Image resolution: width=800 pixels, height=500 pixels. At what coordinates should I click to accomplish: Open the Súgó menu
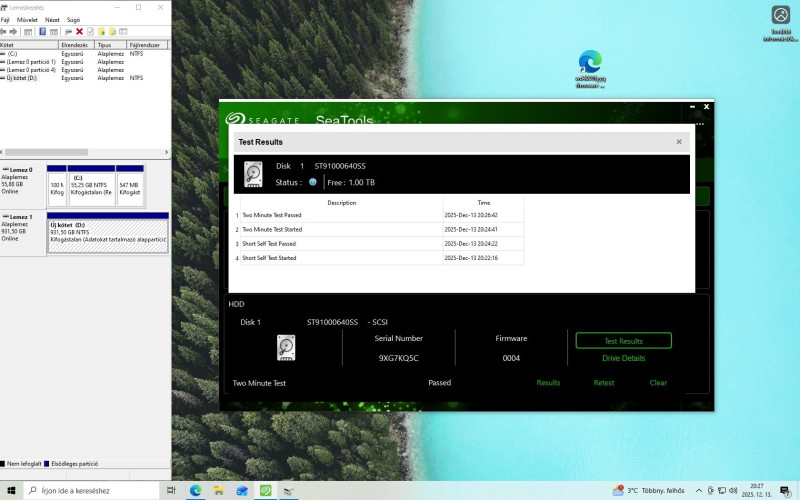click(73, 20)
